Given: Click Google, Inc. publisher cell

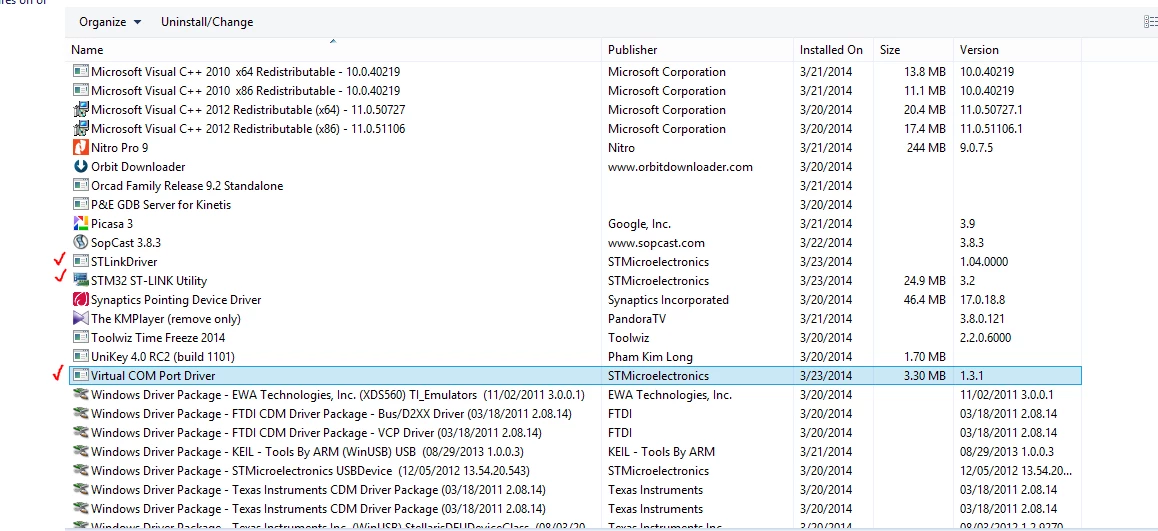Looking at the screenshot, I should (639, 224).
